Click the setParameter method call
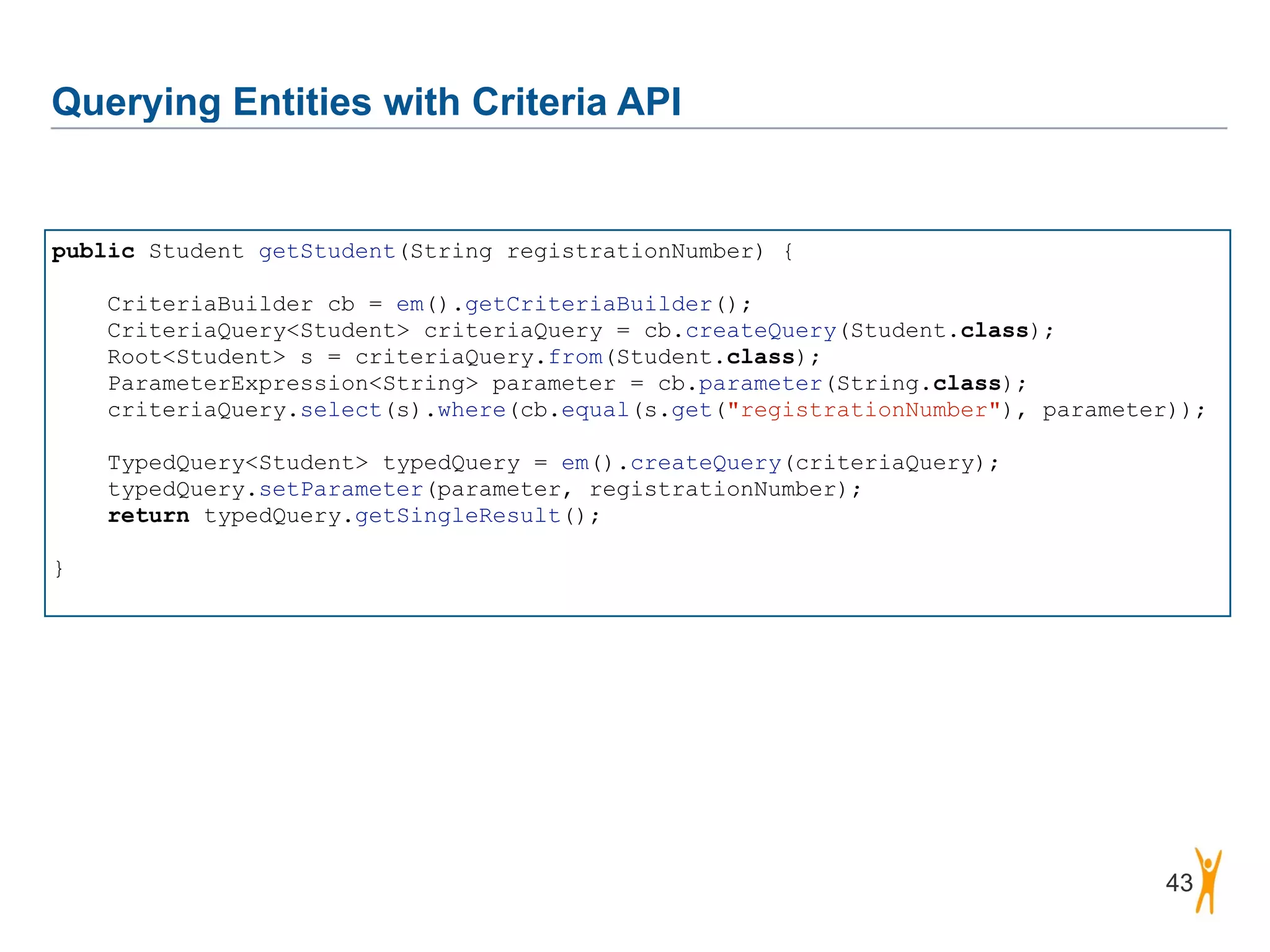Viewport: 1270px width, 952px height. pos(341,490)
